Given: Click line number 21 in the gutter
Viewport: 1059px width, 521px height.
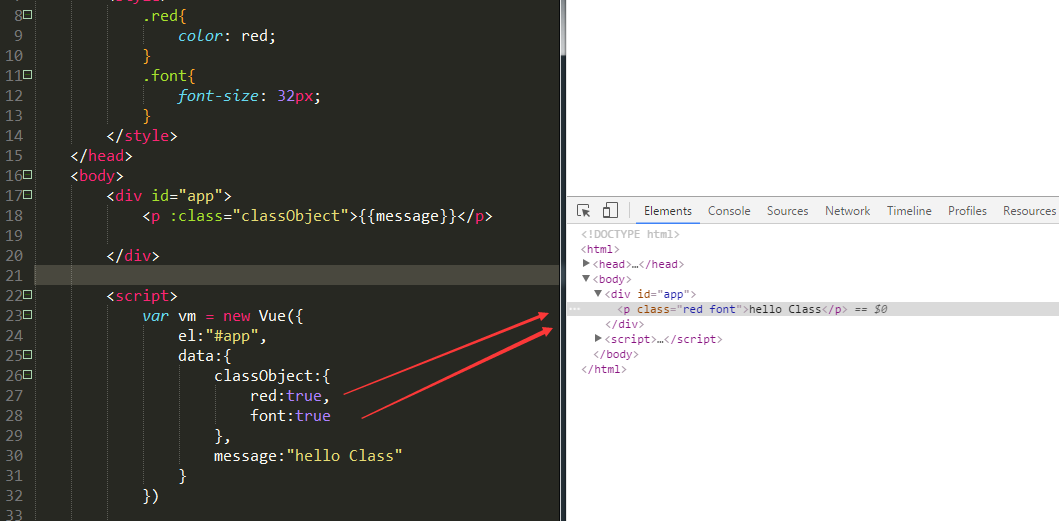Looking at the screenshot, I should tap(14, 276).
